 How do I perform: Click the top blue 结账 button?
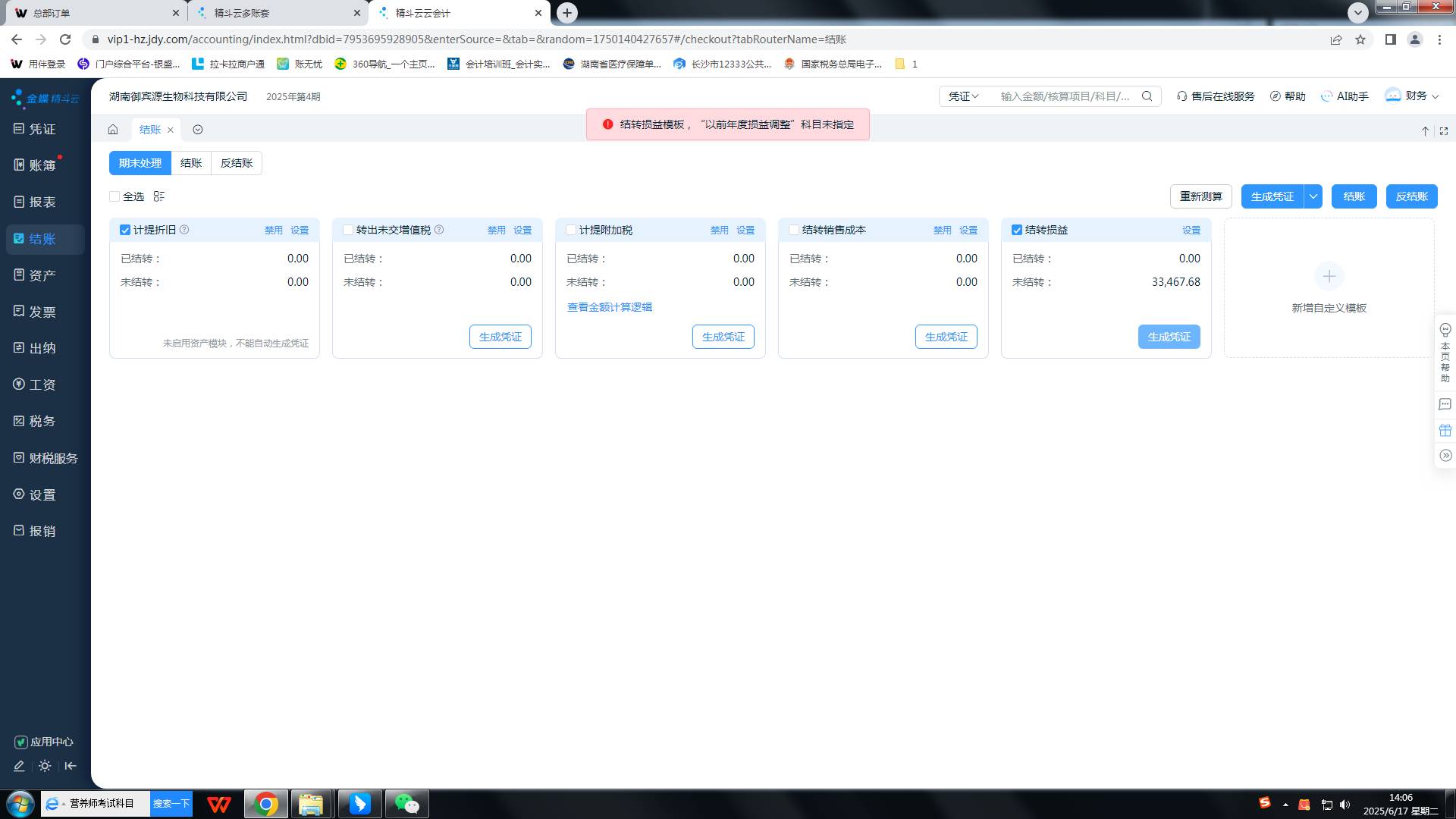point(1354,196)
